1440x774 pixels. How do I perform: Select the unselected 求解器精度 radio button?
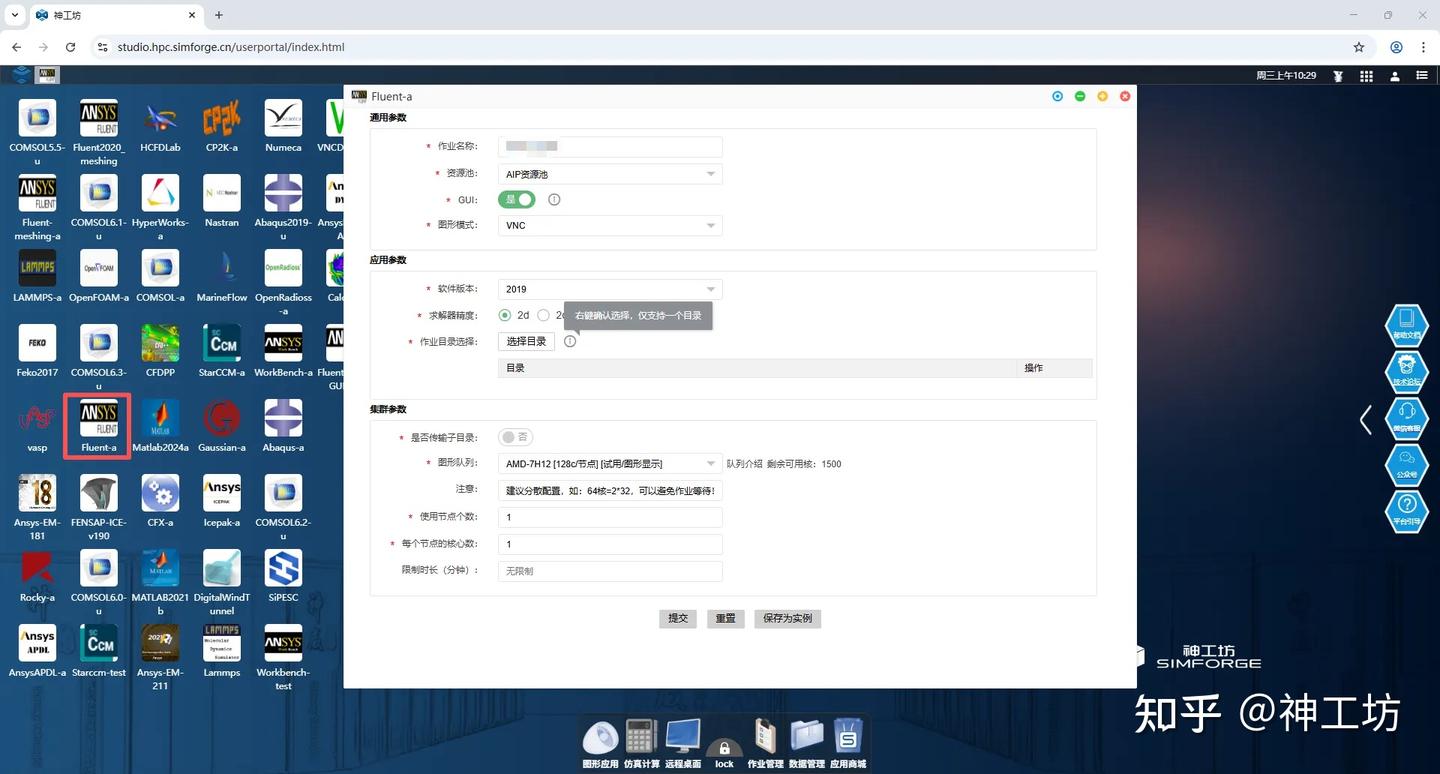coord(543,315)
